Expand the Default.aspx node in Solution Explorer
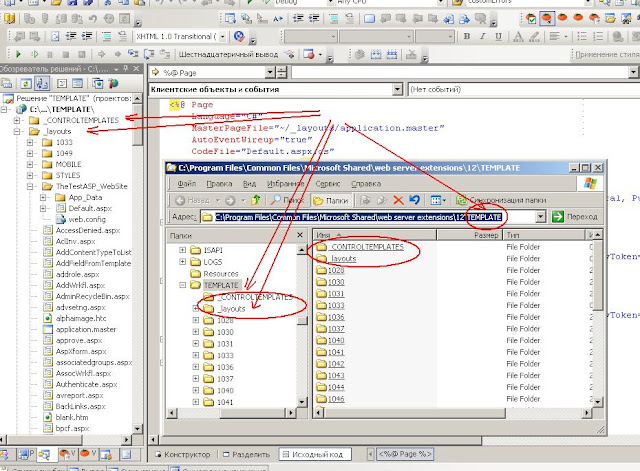 pos(43,209)
